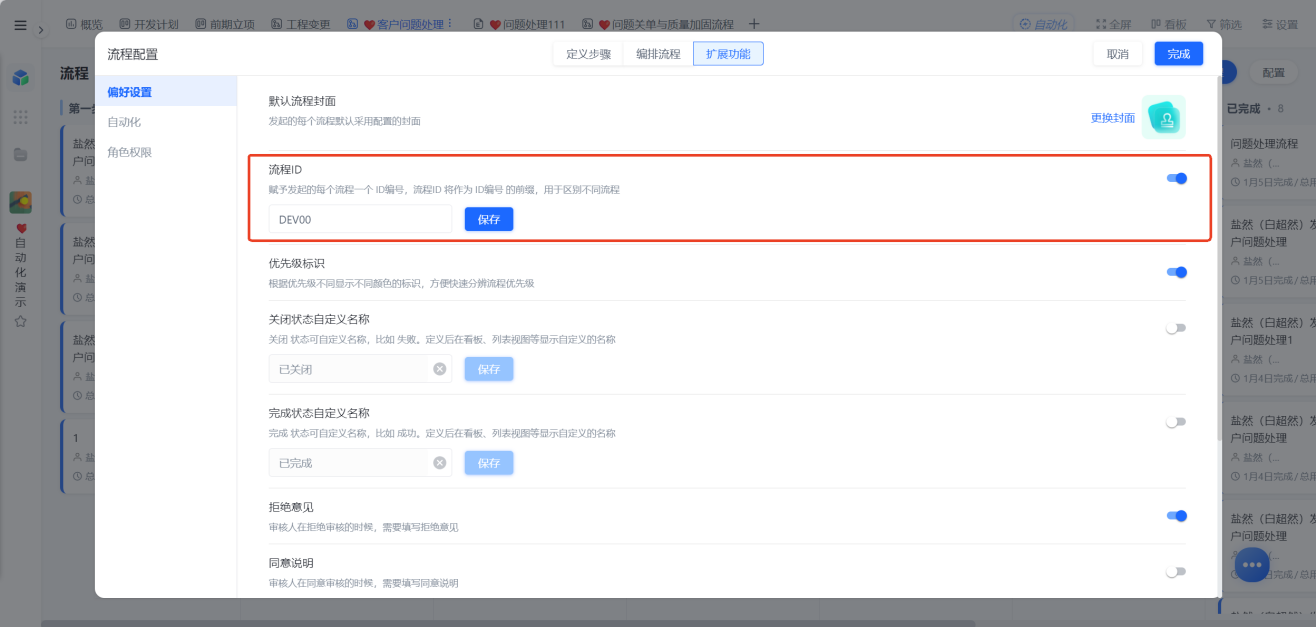Add a new view with the plus icon

[754, 24]
